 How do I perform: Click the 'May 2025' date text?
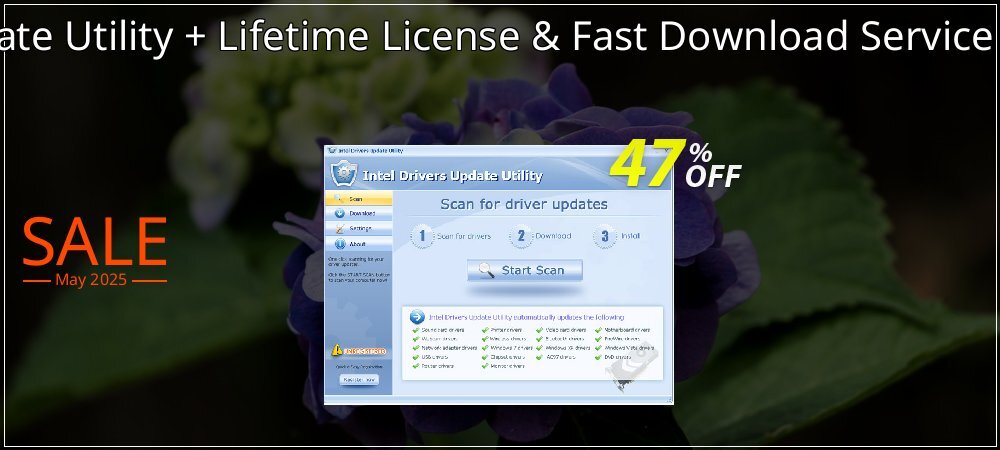click(91, 280)
